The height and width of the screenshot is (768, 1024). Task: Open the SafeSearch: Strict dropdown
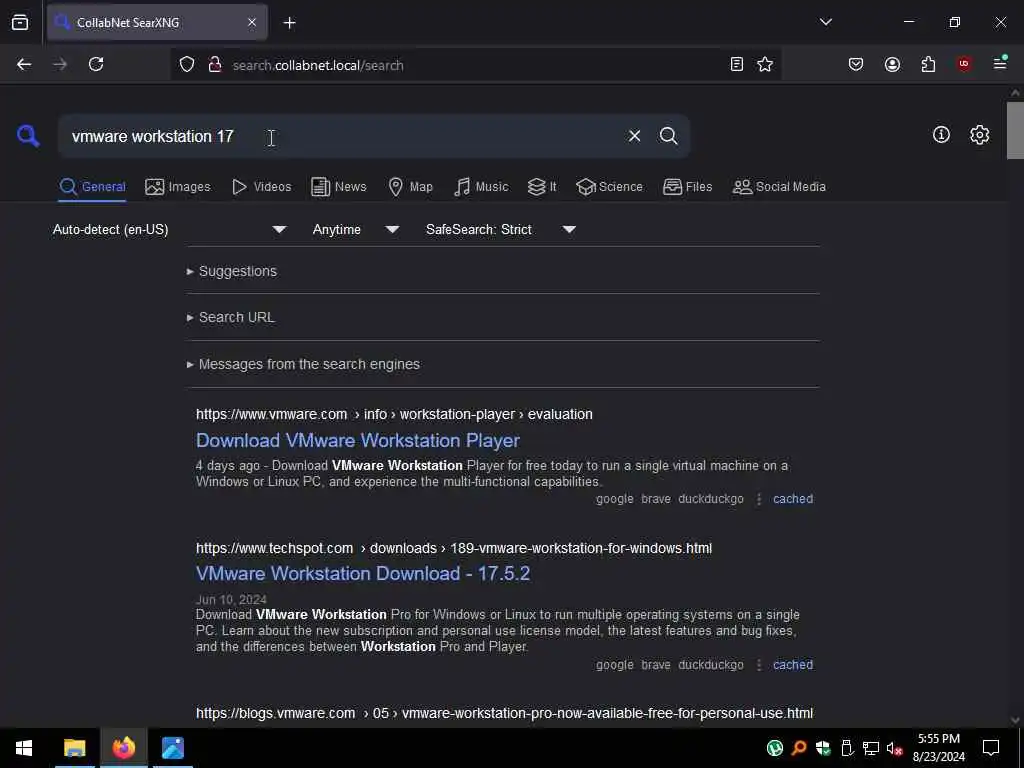(500, 229)
